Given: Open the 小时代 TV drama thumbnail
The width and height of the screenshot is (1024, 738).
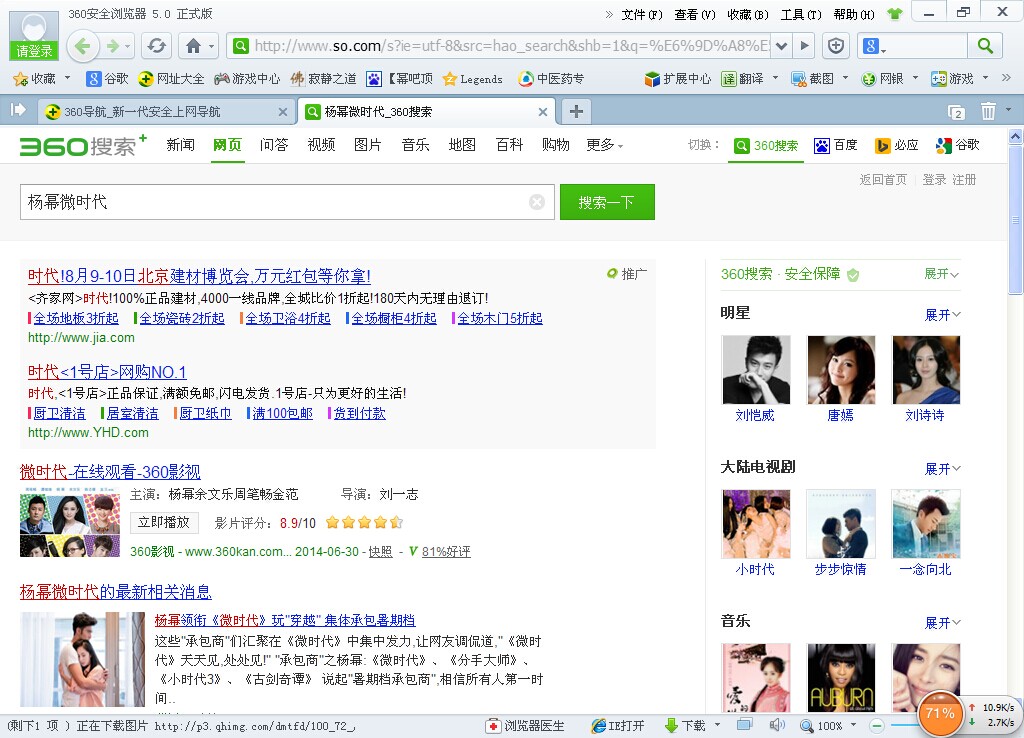Looking at the screenshot, I should pyautogui.click(x=756, y=524).
